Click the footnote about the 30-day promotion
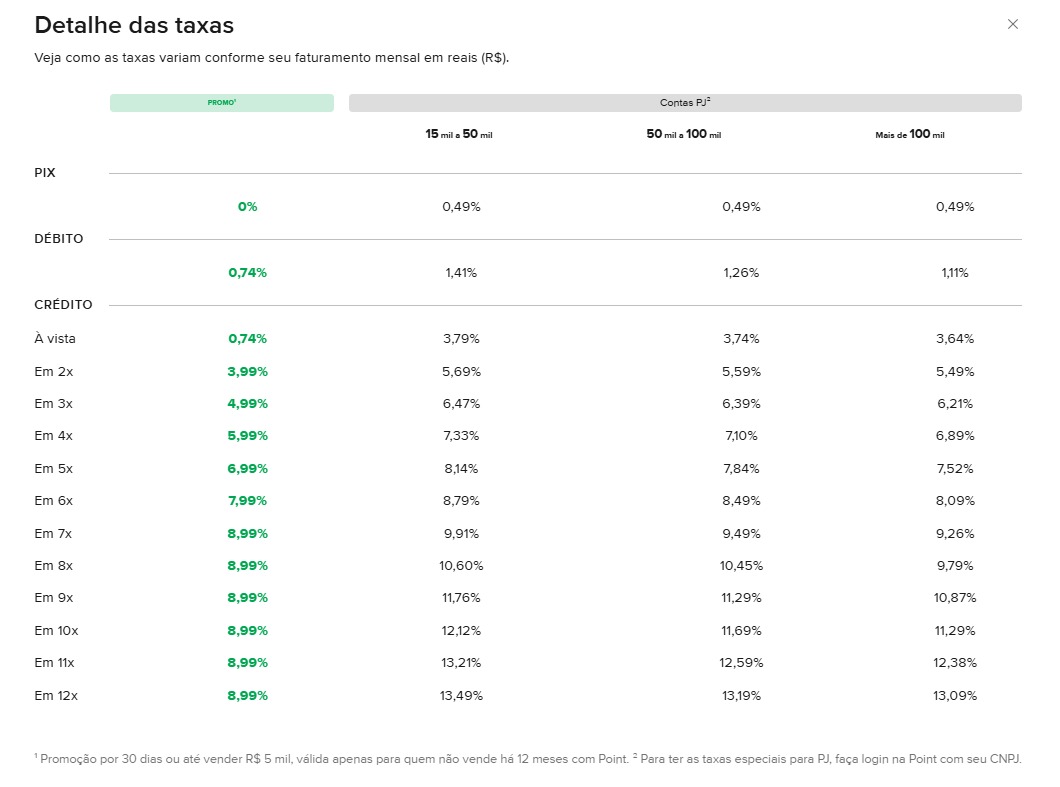 point(330,759)
